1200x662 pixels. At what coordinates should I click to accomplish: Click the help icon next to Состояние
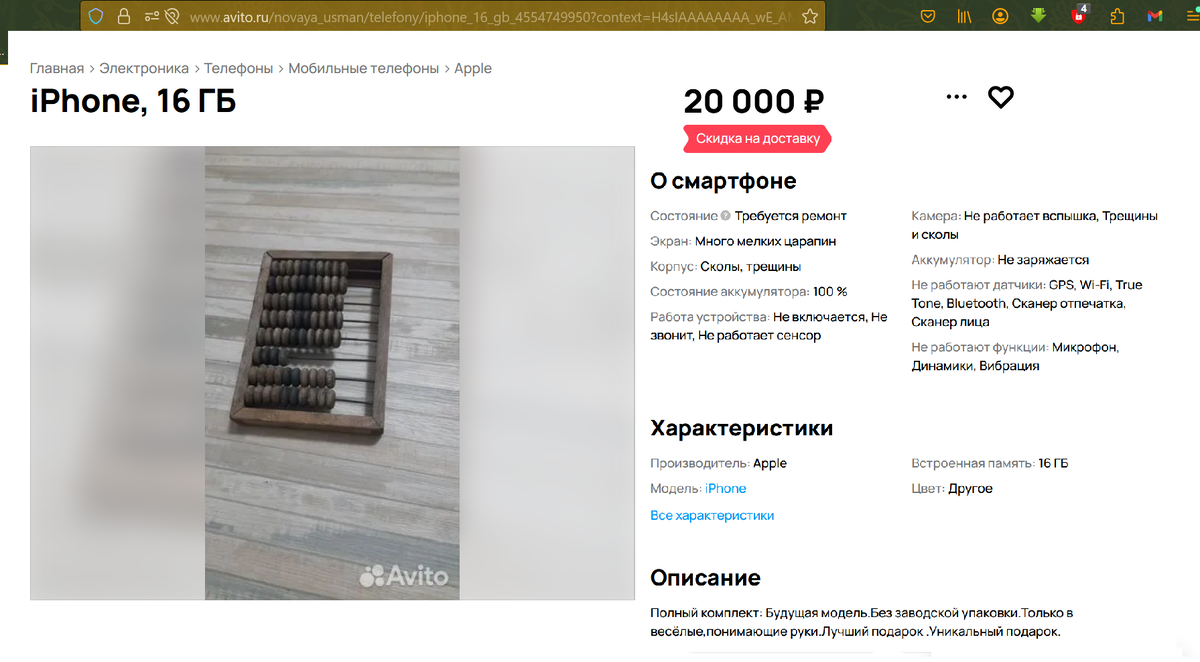tap(726, 215)
